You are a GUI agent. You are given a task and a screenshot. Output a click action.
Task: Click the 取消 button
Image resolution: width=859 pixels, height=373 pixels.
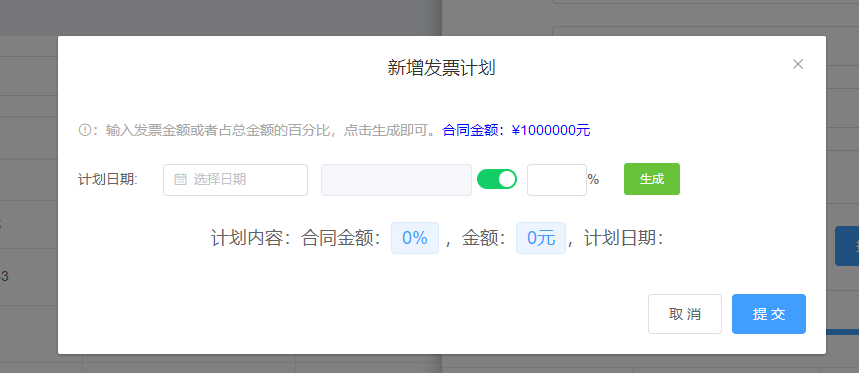(685, 314)
